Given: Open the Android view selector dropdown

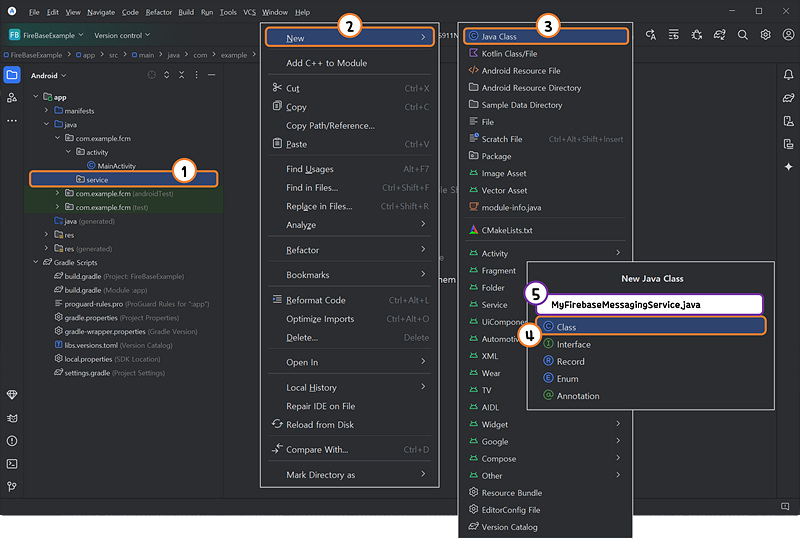Looking at the screenshot, I should (48, 76).
